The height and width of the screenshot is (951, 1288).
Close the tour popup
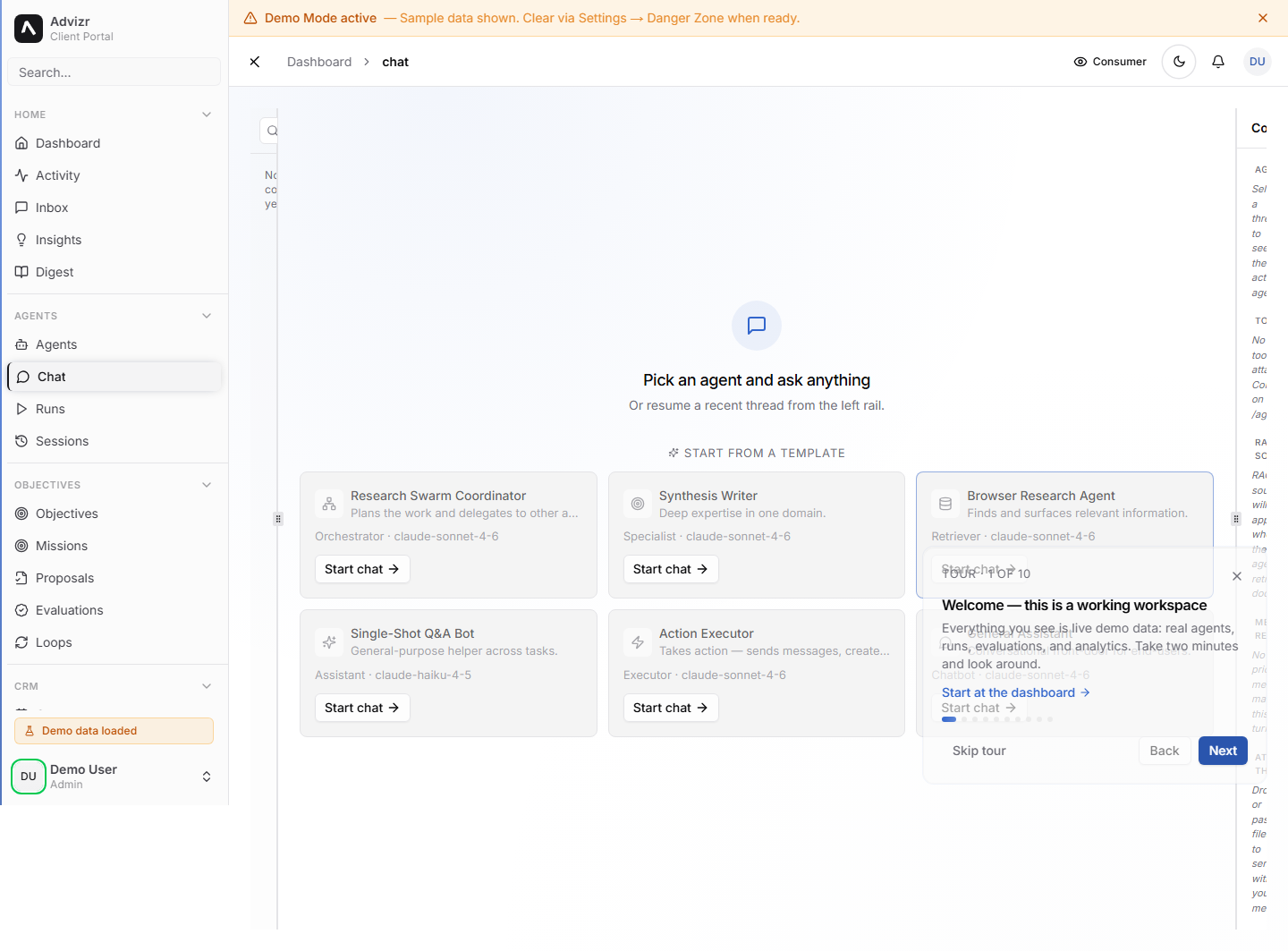(x=1237, y=576)
